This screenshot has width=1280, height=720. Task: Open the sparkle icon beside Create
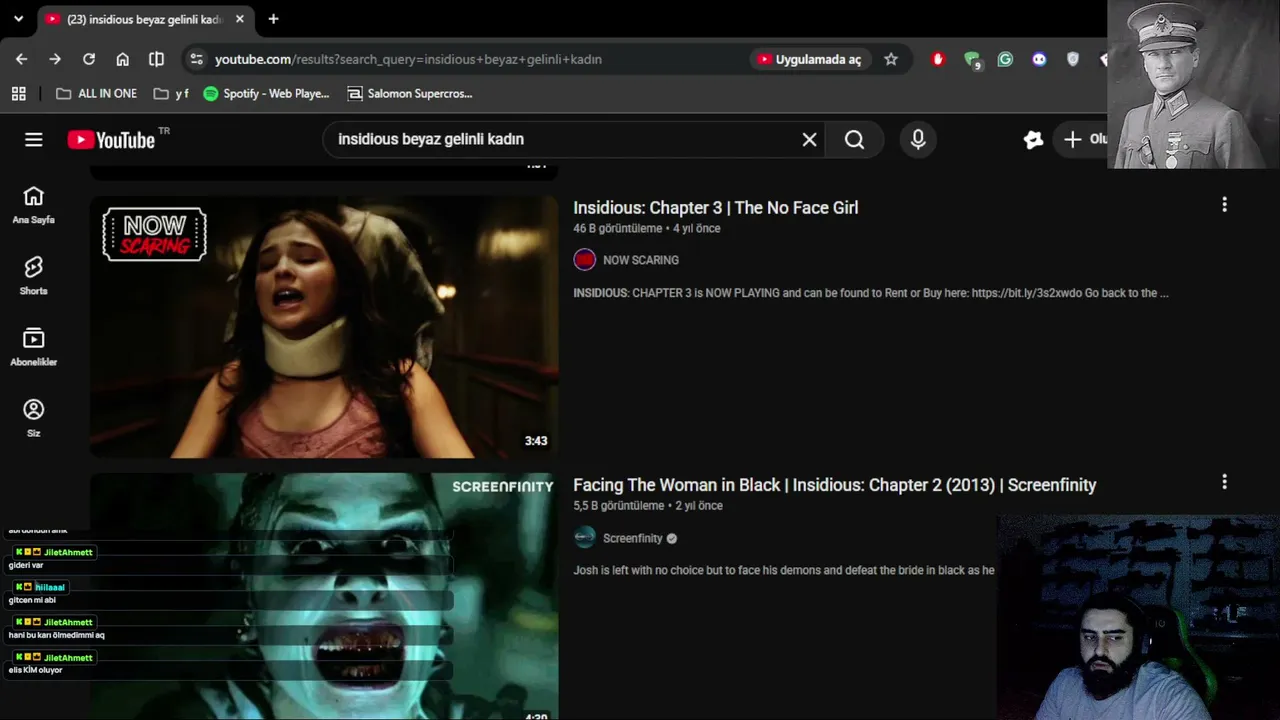1034,139
